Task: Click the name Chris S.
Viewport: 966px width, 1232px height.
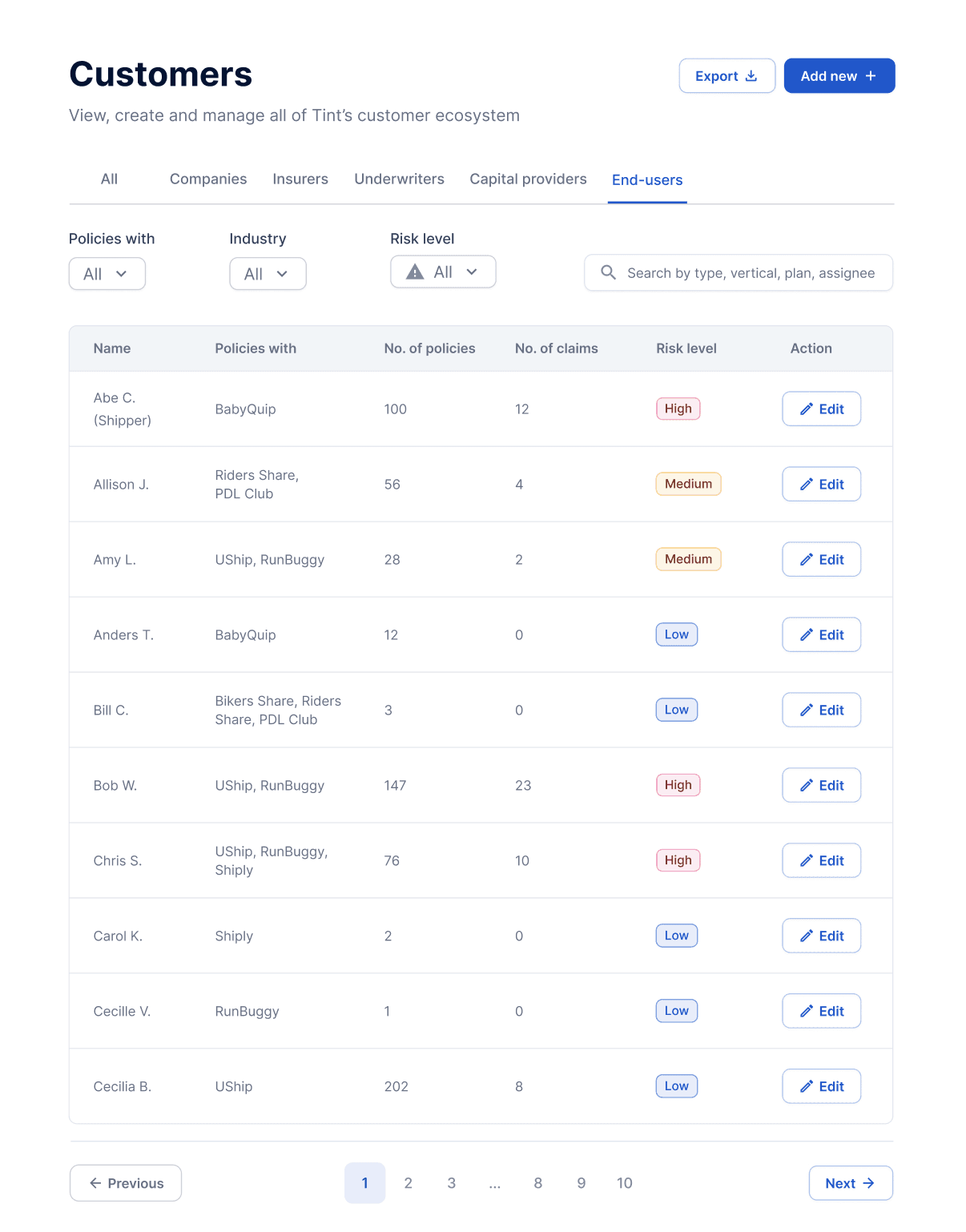Action: pyautogui.click(x=118, y=861)
